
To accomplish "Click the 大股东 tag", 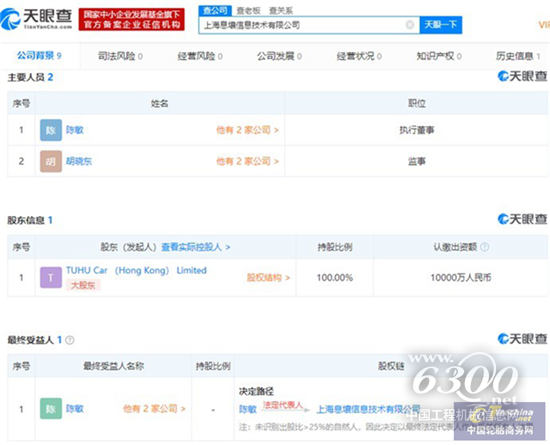I will 83,285.
